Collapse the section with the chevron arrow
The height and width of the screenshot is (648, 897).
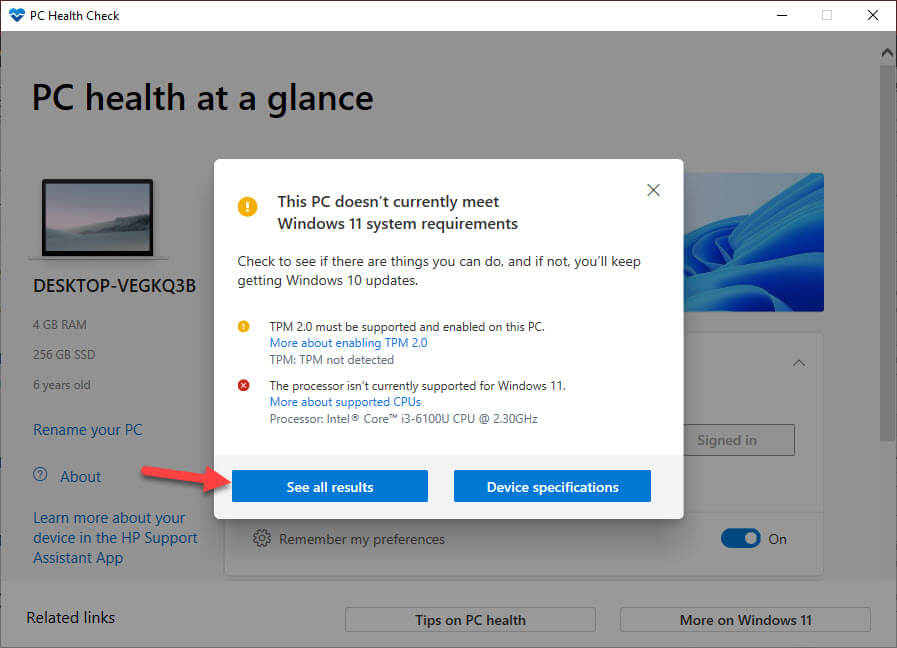coord(798,363)
